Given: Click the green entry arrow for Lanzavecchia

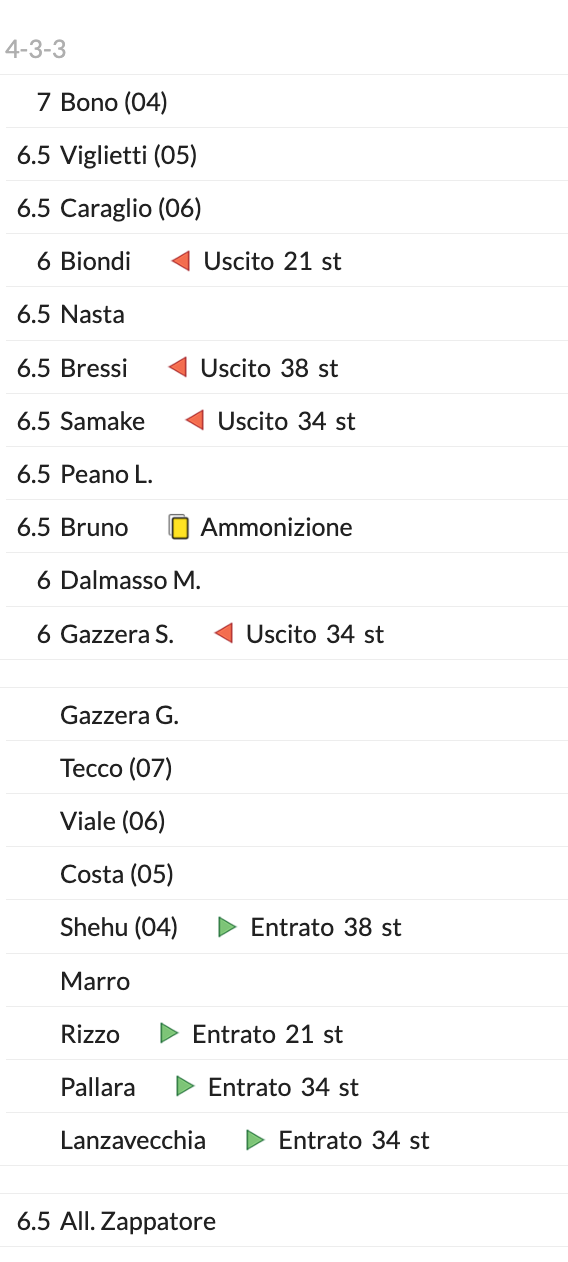Looking at the screenshot, I should click(256, 1139).
